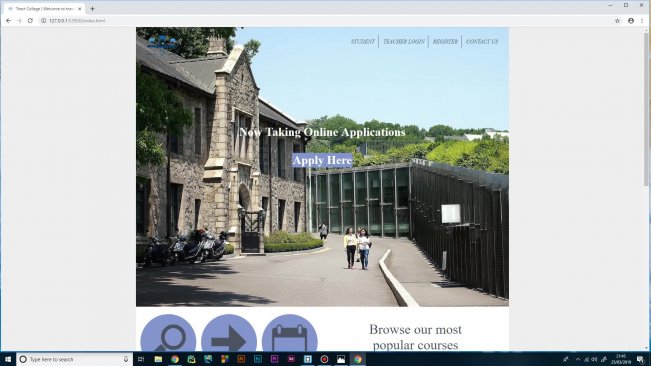
Task: Open the Windows Start menu
Action: point(7,359)
